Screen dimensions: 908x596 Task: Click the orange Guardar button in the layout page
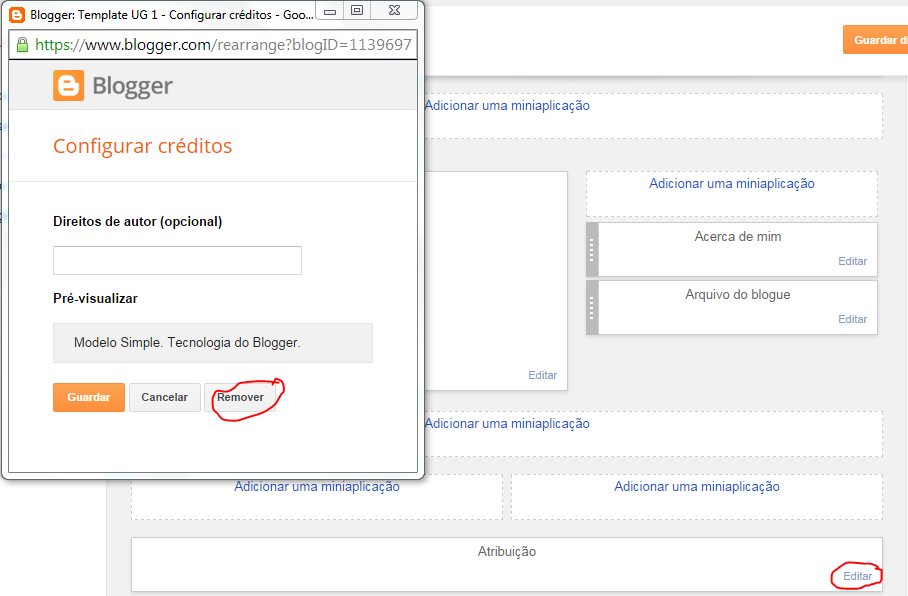(876, 40)
